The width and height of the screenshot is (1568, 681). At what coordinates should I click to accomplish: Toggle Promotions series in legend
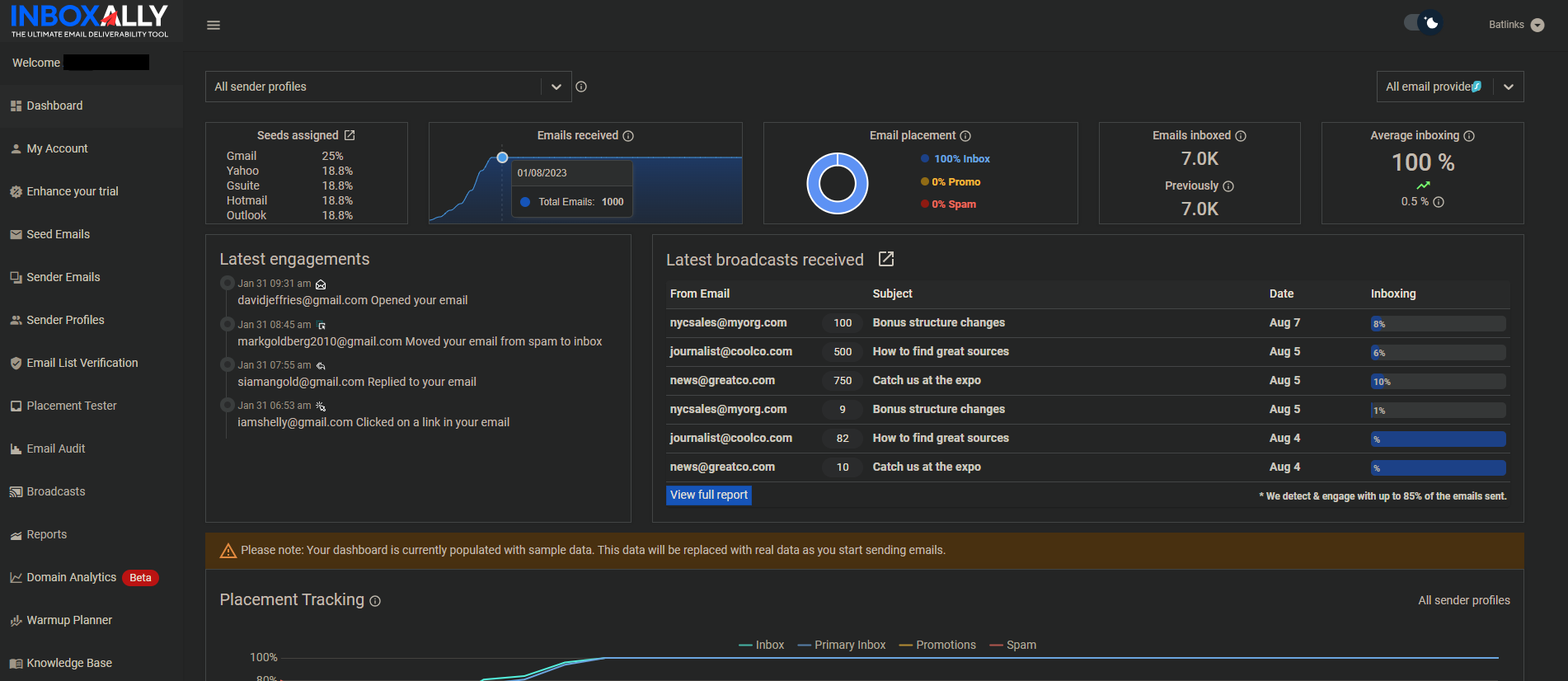point(937,645)
